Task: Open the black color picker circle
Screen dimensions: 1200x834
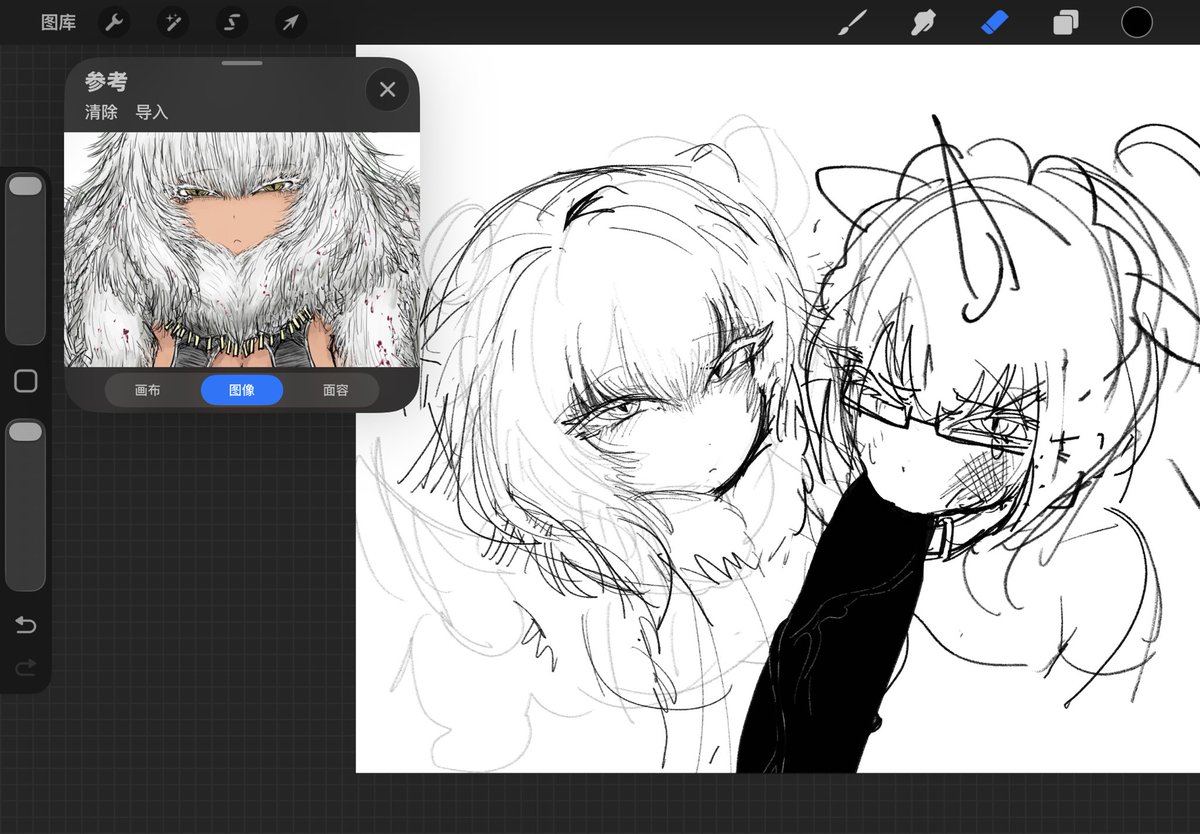Action: (1137, 22)
